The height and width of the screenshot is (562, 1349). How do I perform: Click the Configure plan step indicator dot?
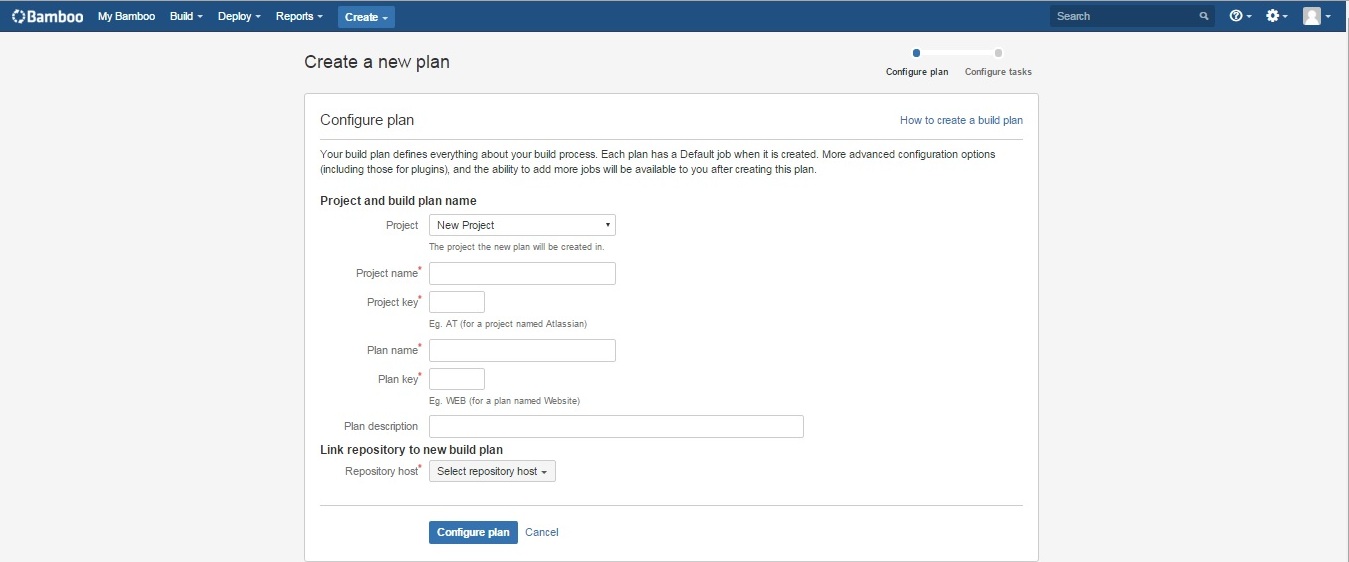pos(916,53)
